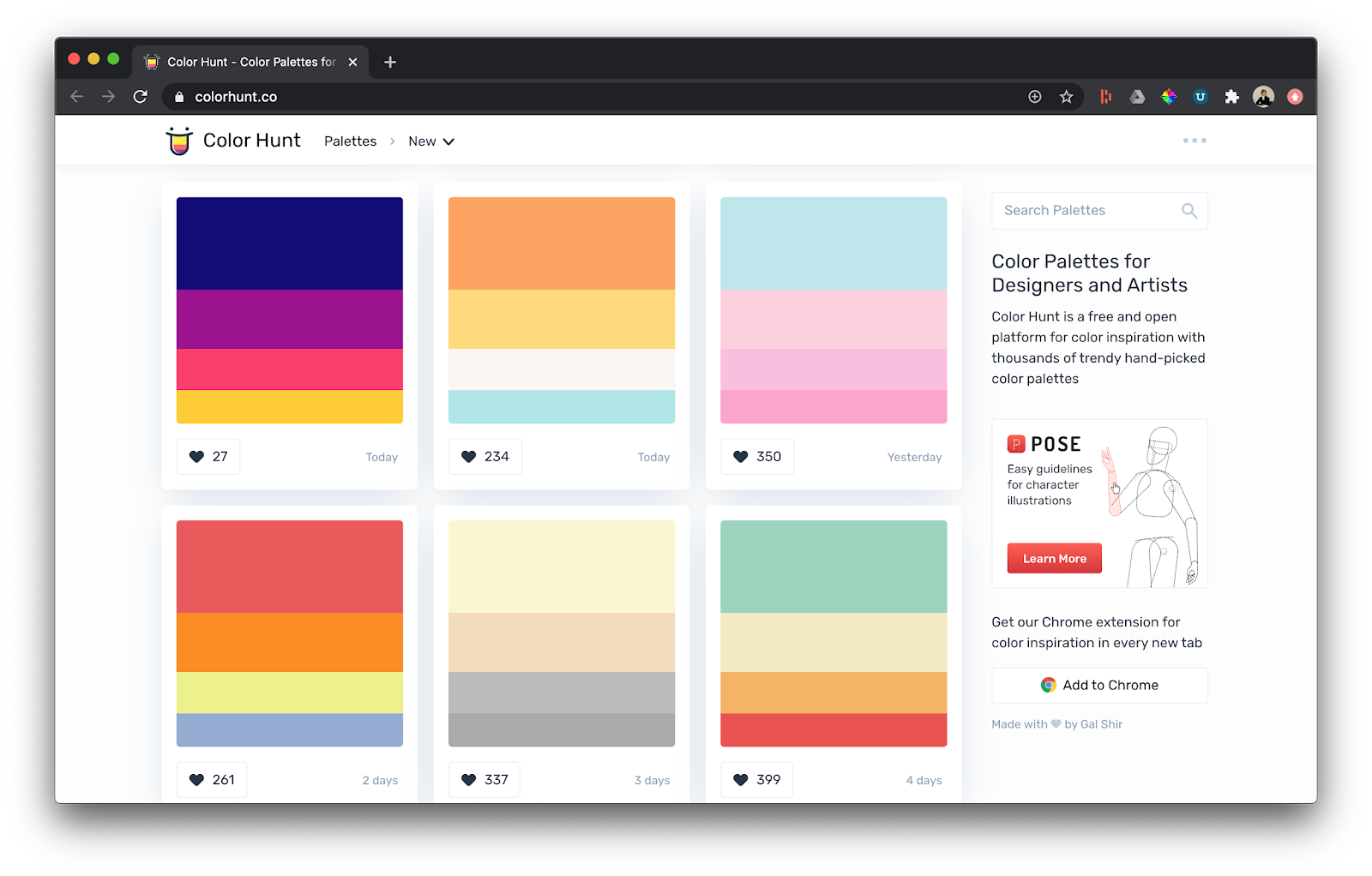Pick the bottom pink stripe in 350-likes palette
1372x876 pixels.
point(833,407)
